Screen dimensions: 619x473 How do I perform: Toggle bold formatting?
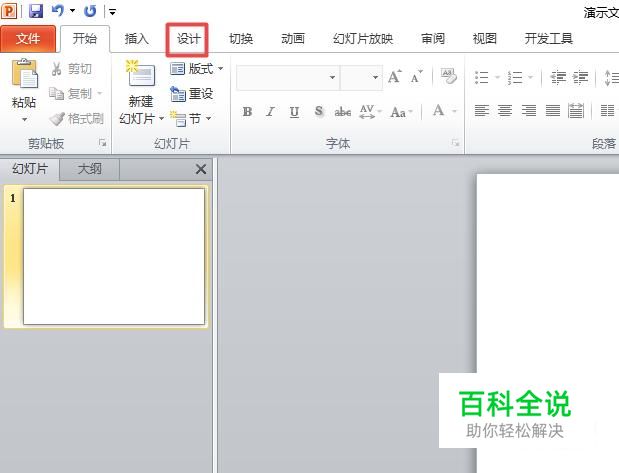click(247, 112)
